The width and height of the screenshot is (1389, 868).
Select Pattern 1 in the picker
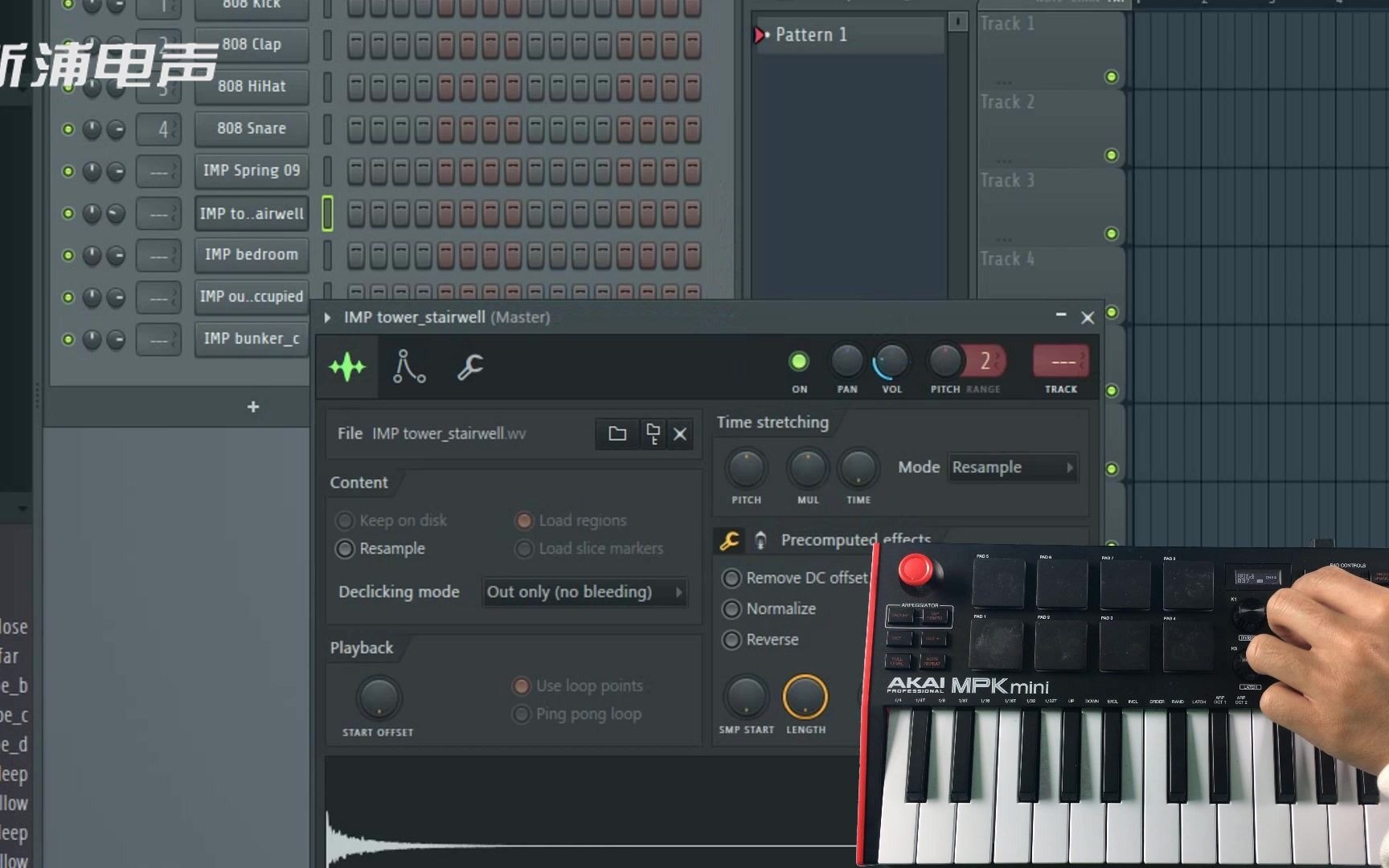pyautogui.click(x=848, y=35)
